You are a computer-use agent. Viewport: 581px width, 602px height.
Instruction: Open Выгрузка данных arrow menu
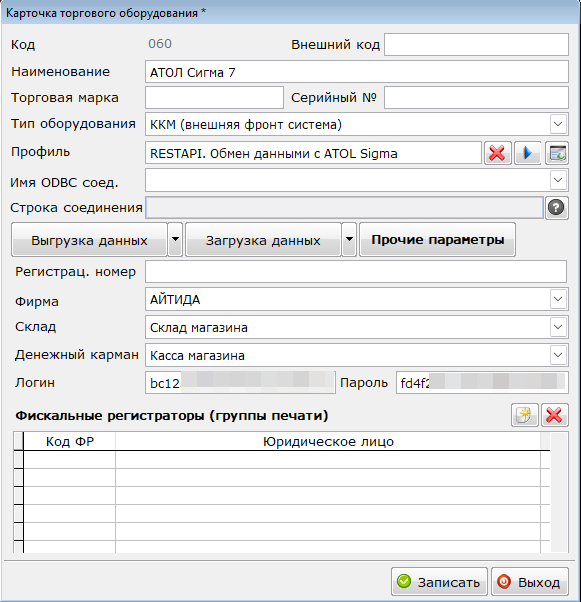(x=175, y=239)
